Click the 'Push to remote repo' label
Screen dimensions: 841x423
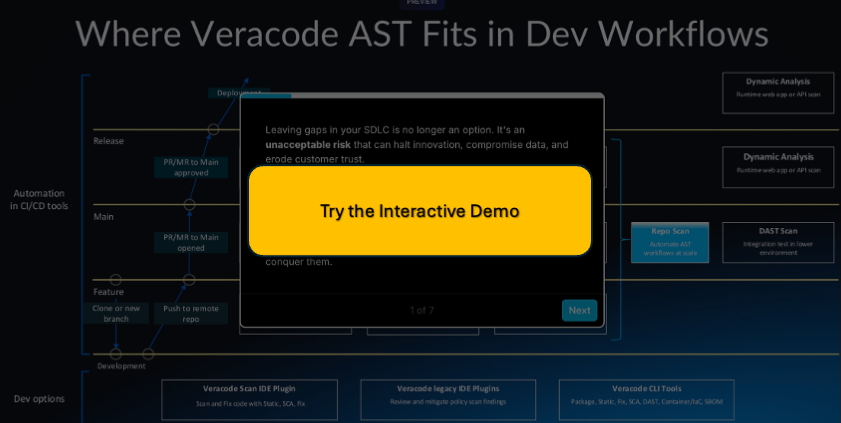pyautogui.click(x=191, y=314)
